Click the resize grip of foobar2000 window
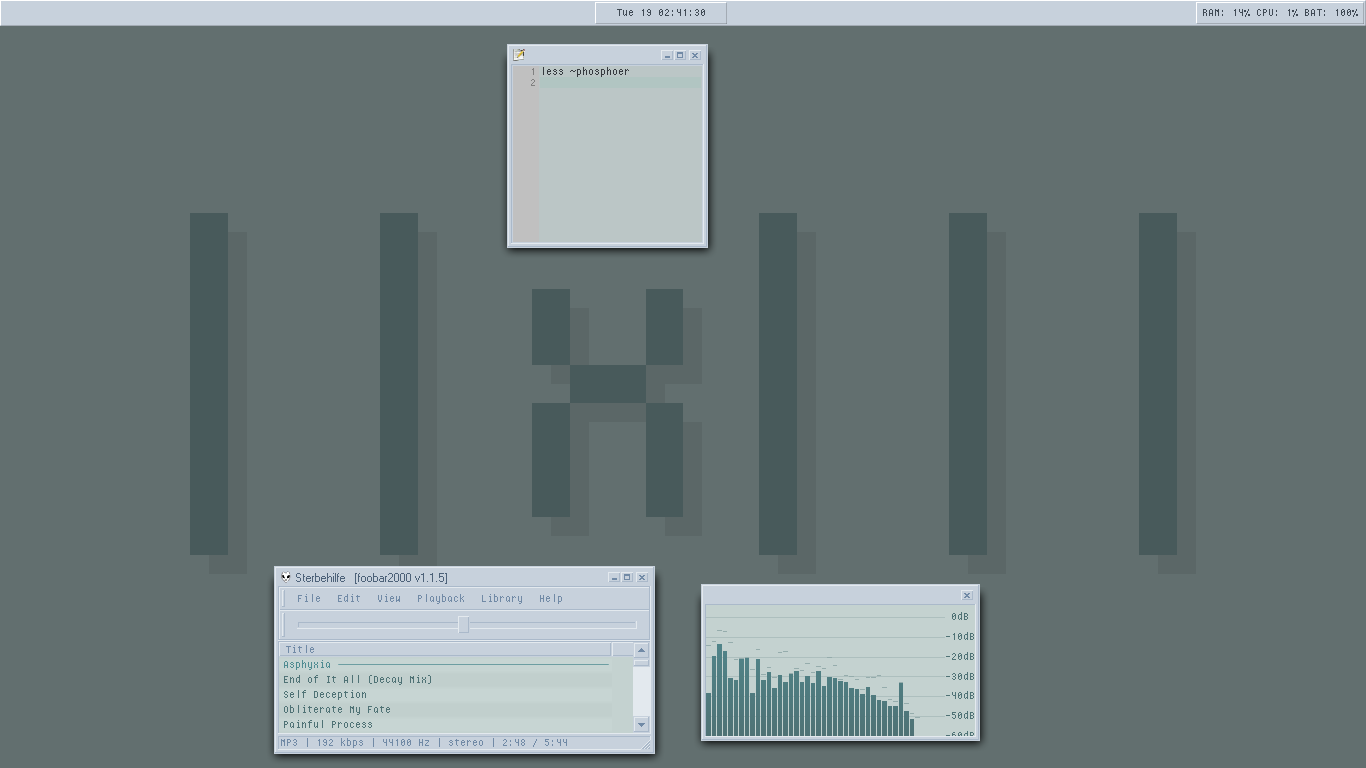The image size is (1366, 768). coord(645,745)
